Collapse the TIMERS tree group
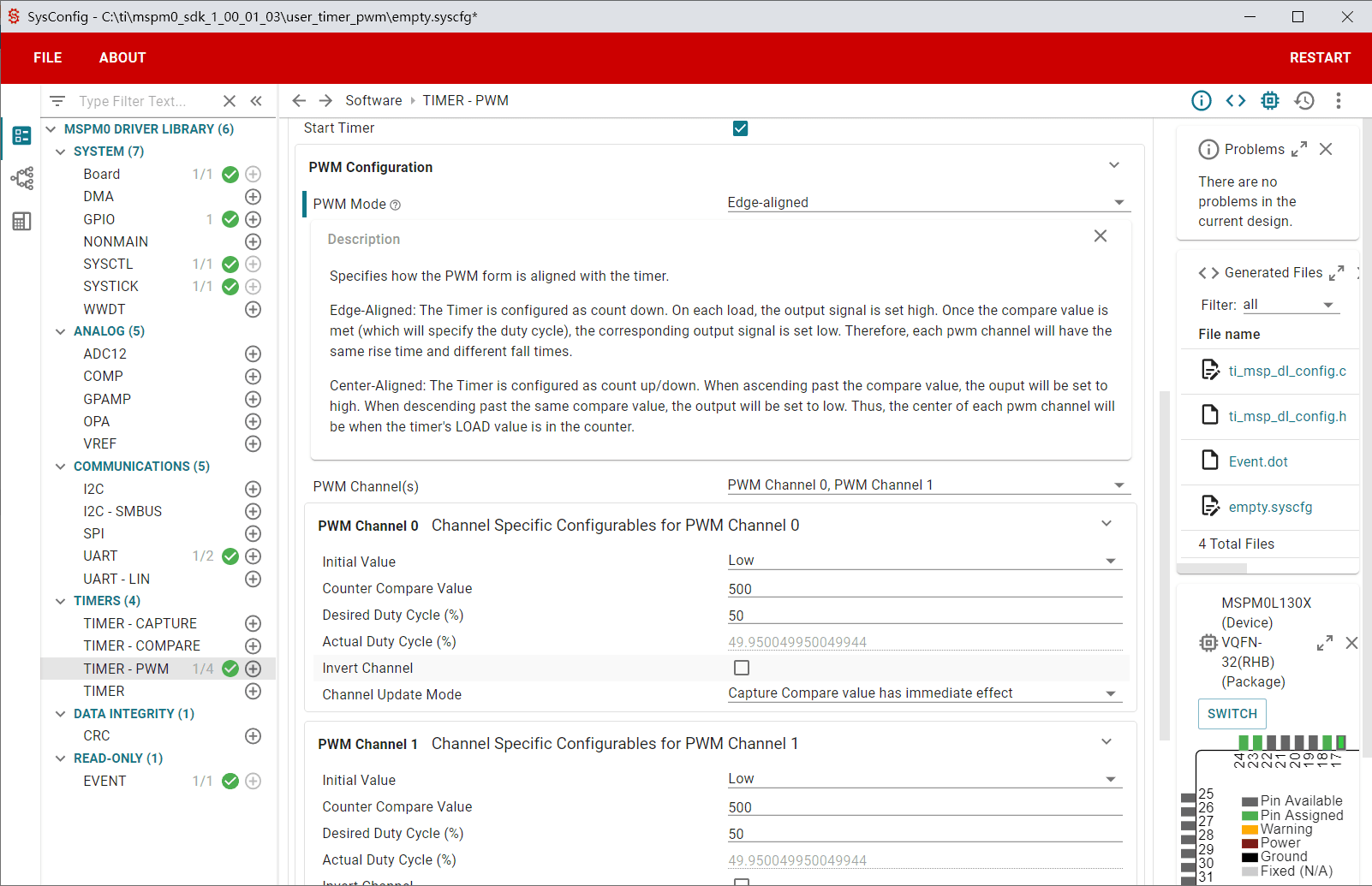Image resolution: width=1372 pixels, height=886 pixels. pos(60,601)
